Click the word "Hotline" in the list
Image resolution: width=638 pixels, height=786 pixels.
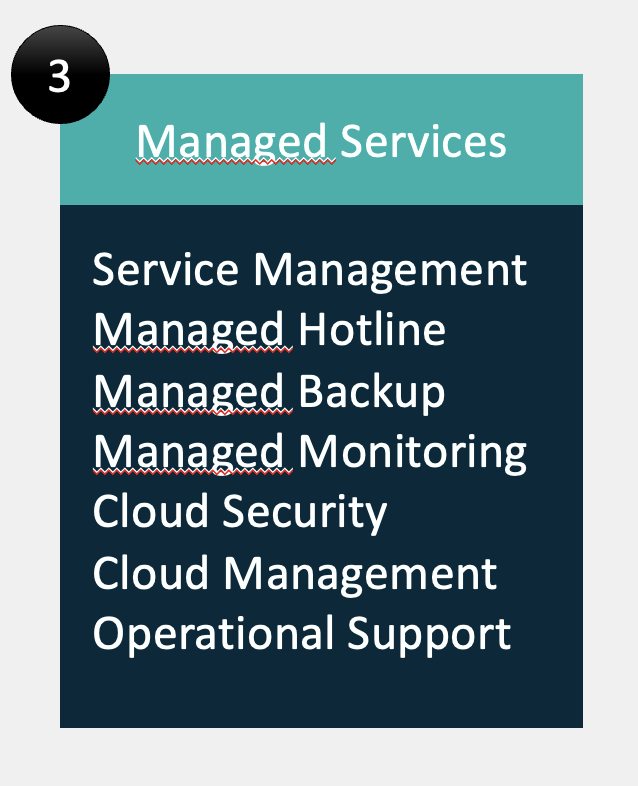(x=372, y=331)
